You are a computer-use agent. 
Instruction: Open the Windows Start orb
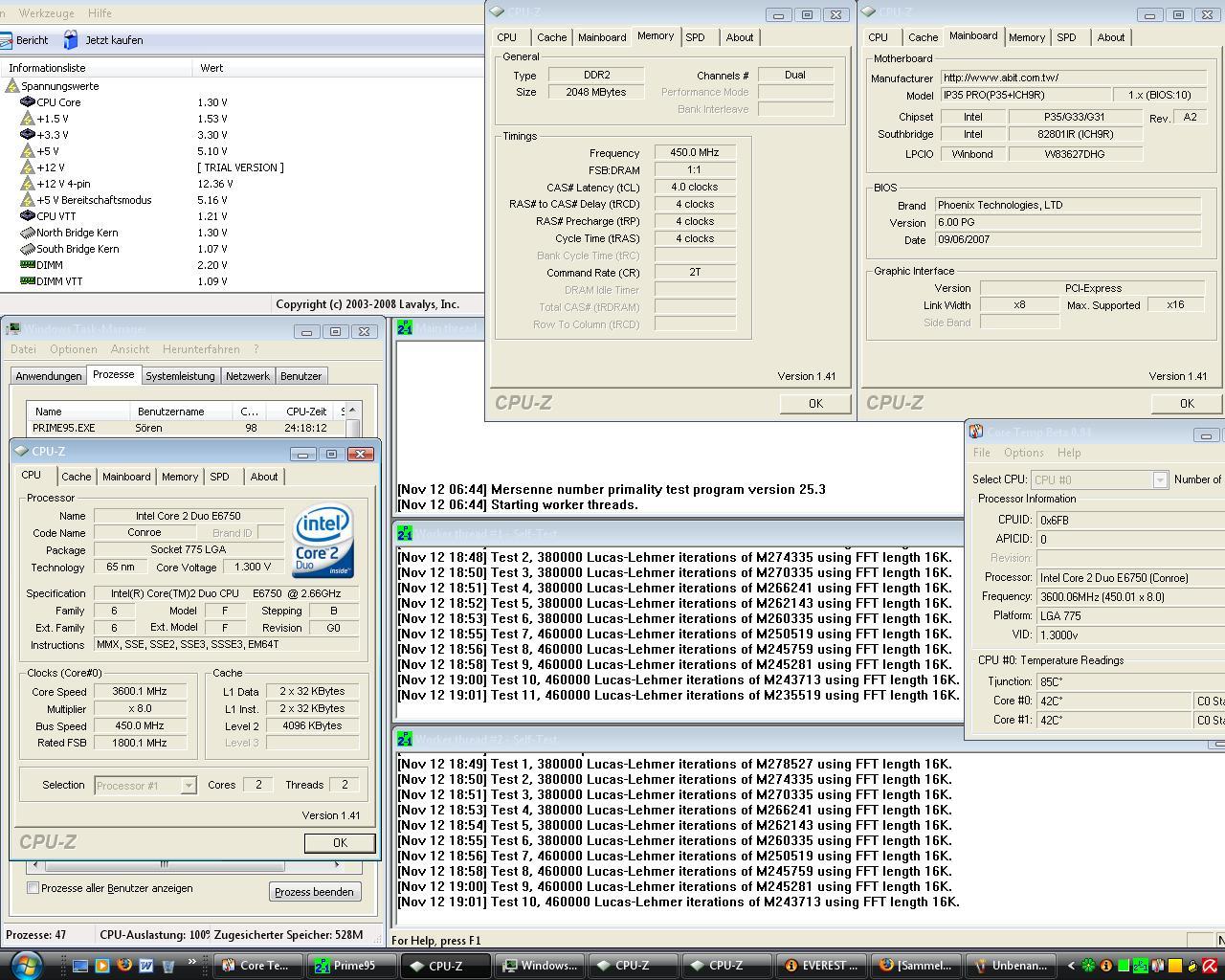(26, 965)
